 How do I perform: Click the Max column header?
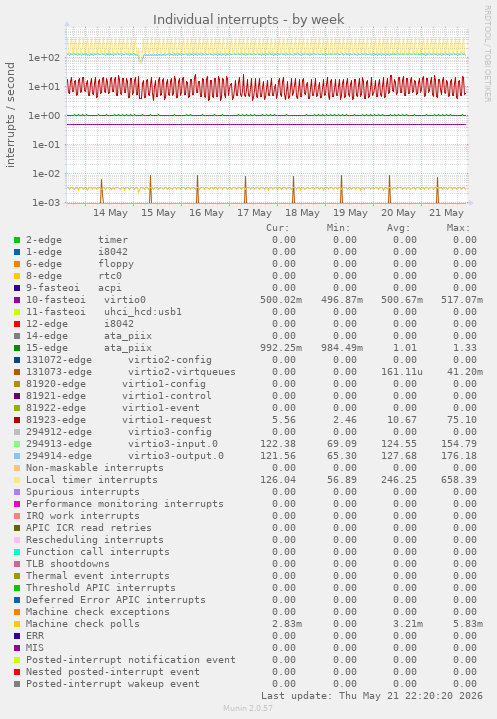point(458,228)
